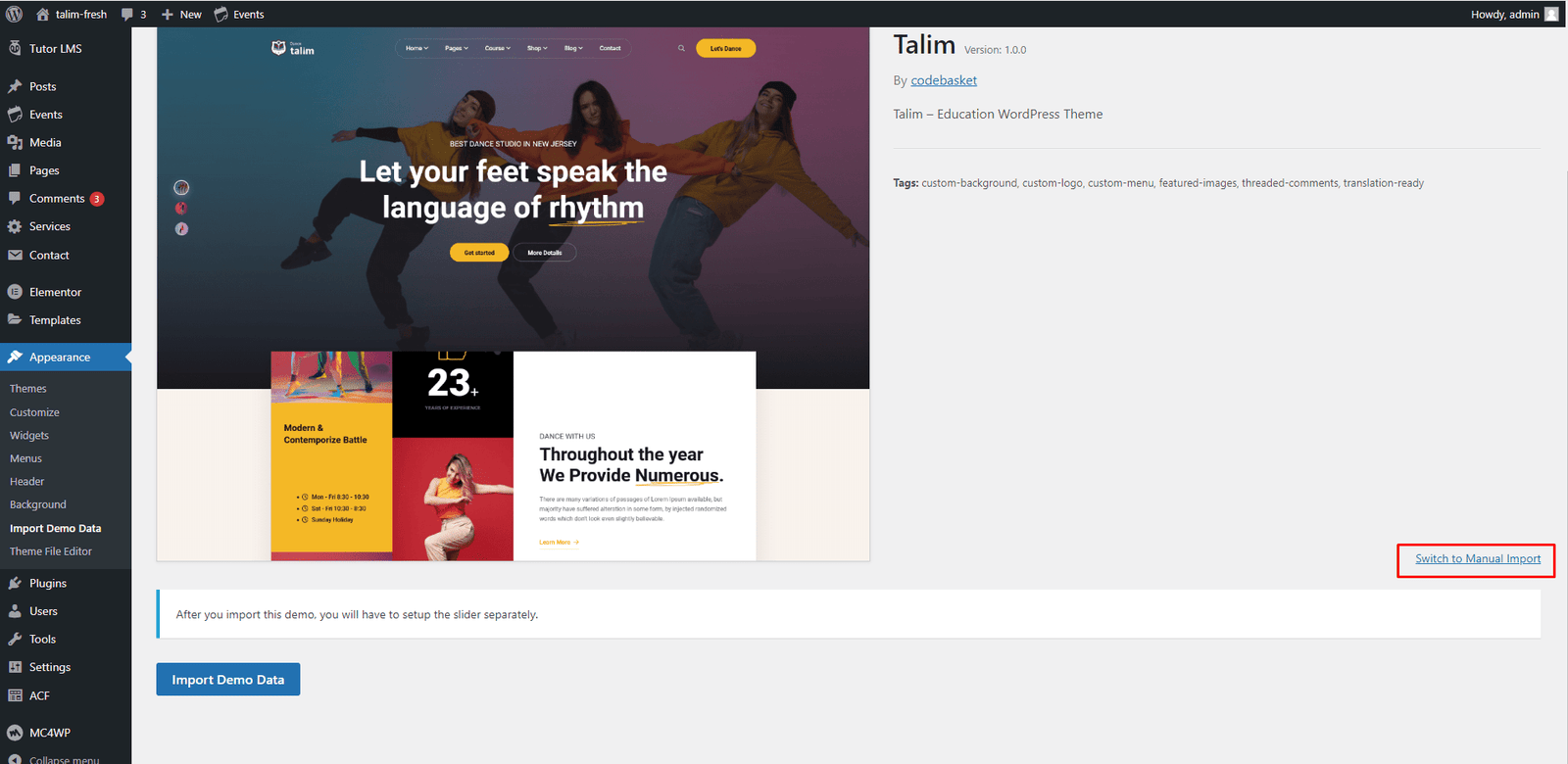Click the Plugins plug icon
Image resolution: width=1568 pixels, height=764 pixels.
click(x=15, y=583)
